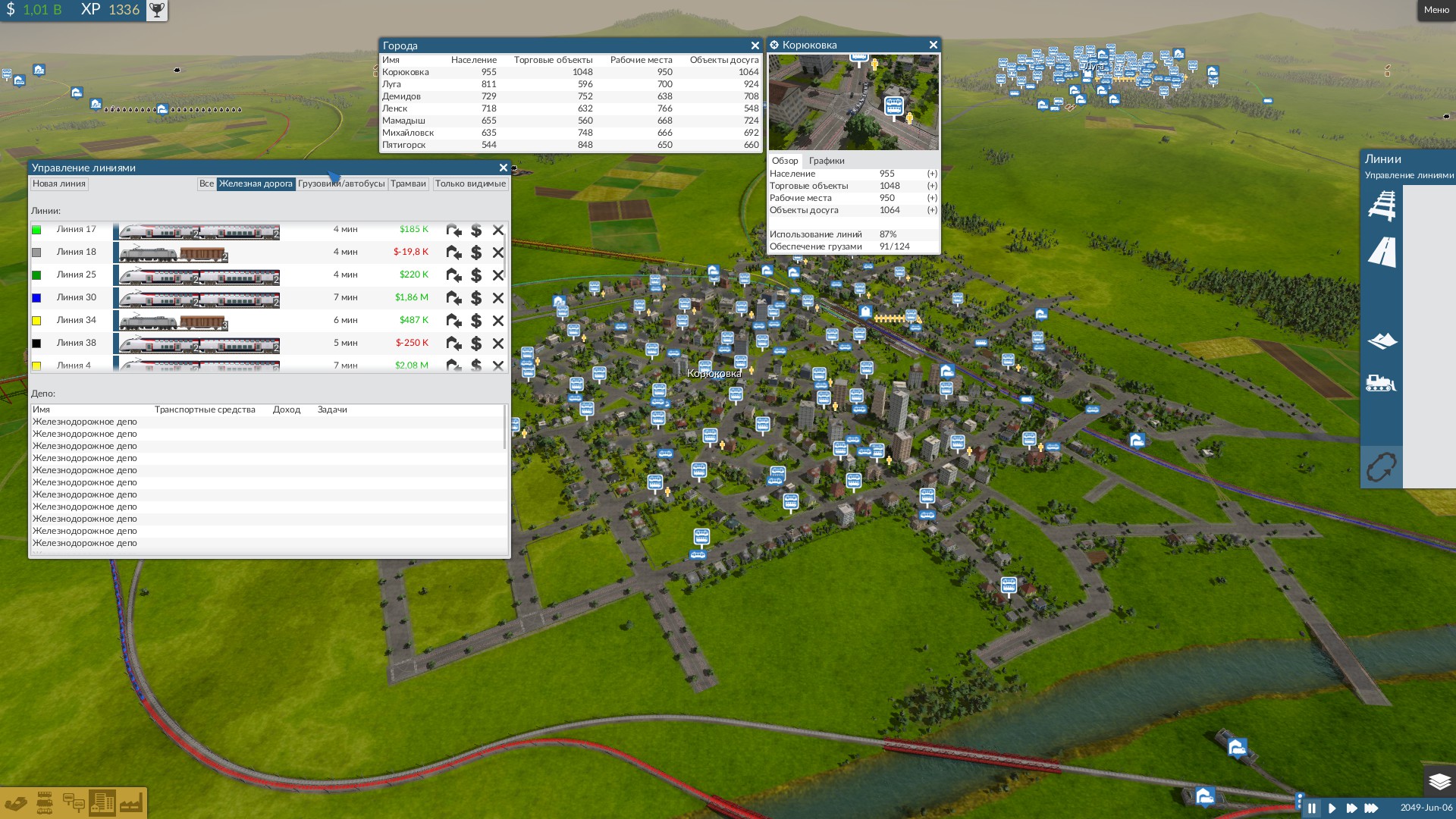1456x819 pixels.
Task: Sort cities by Население column header
Action: point(473,60)
